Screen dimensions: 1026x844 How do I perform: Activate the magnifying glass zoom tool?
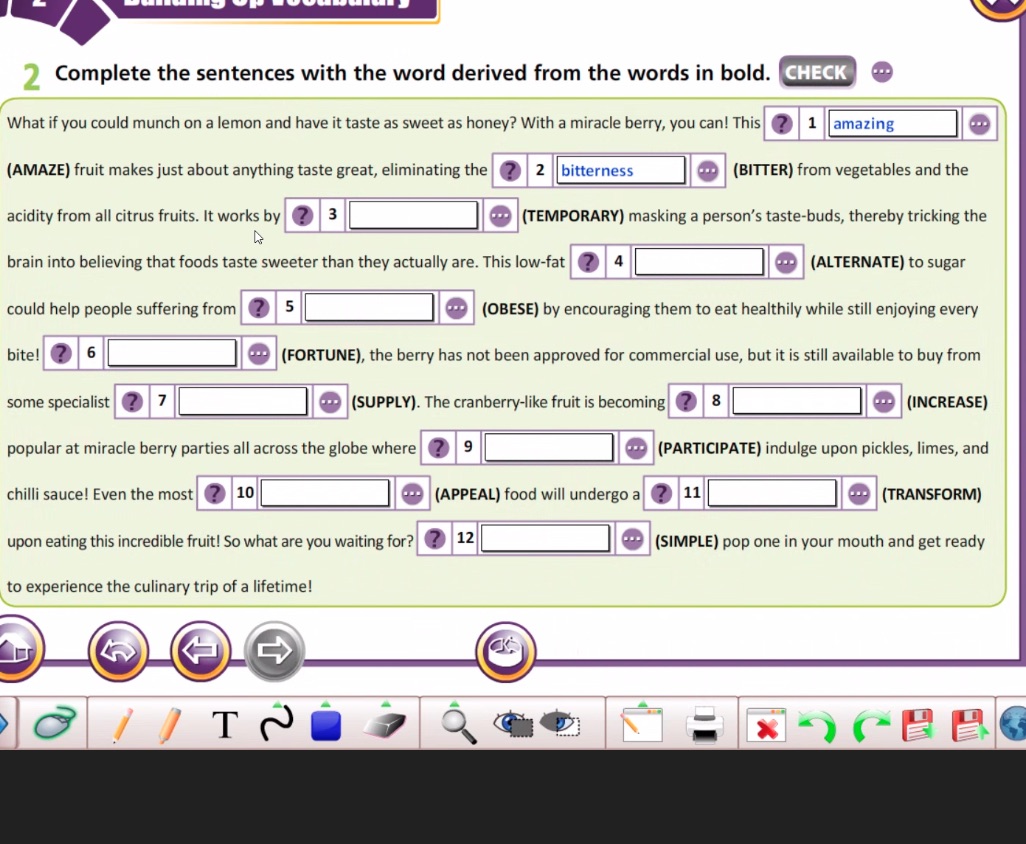457,724
